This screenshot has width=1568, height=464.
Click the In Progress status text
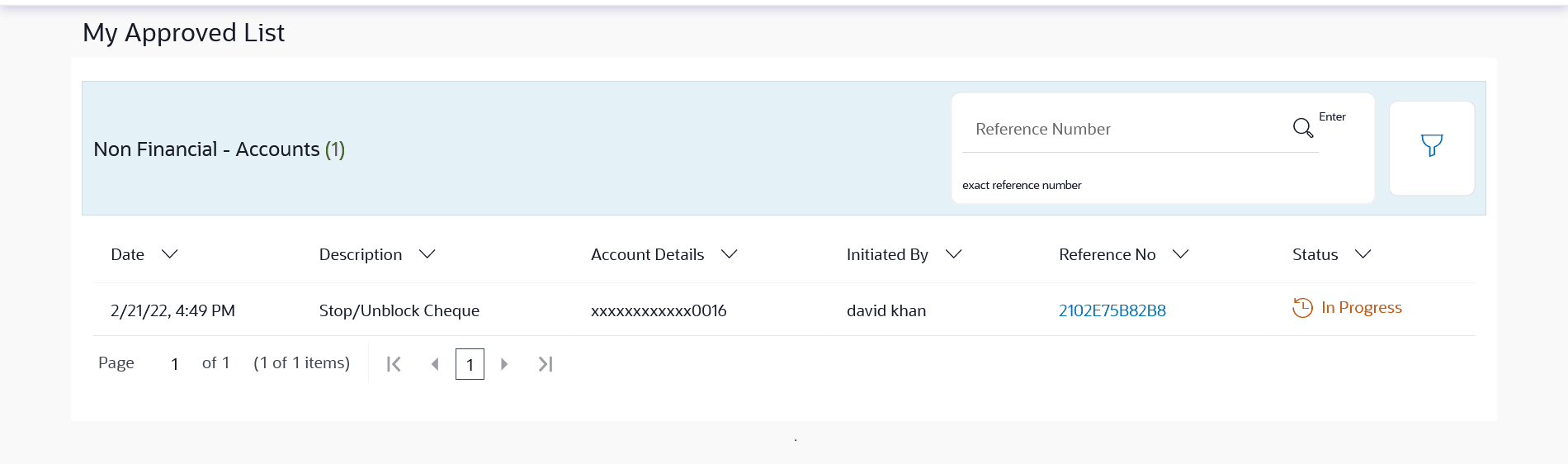pos(1362,308)
